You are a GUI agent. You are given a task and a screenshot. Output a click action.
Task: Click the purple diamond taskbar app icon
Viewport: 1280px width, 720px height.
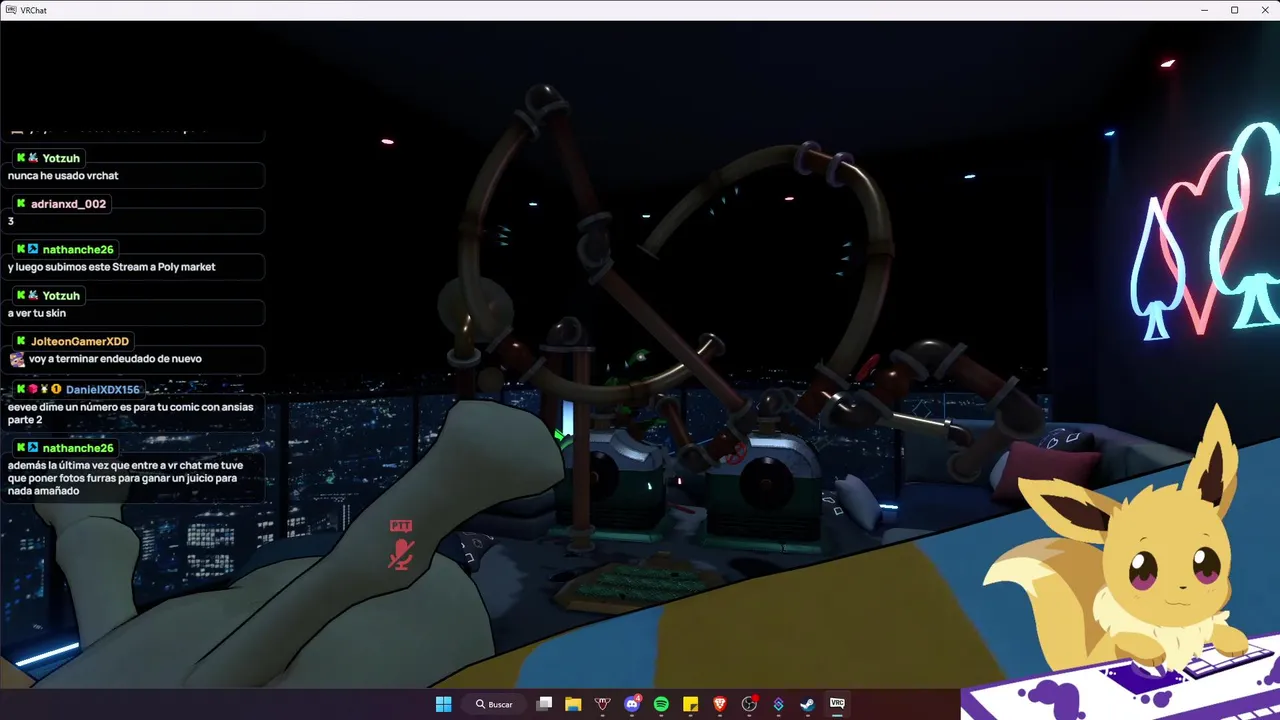[778, 704]
